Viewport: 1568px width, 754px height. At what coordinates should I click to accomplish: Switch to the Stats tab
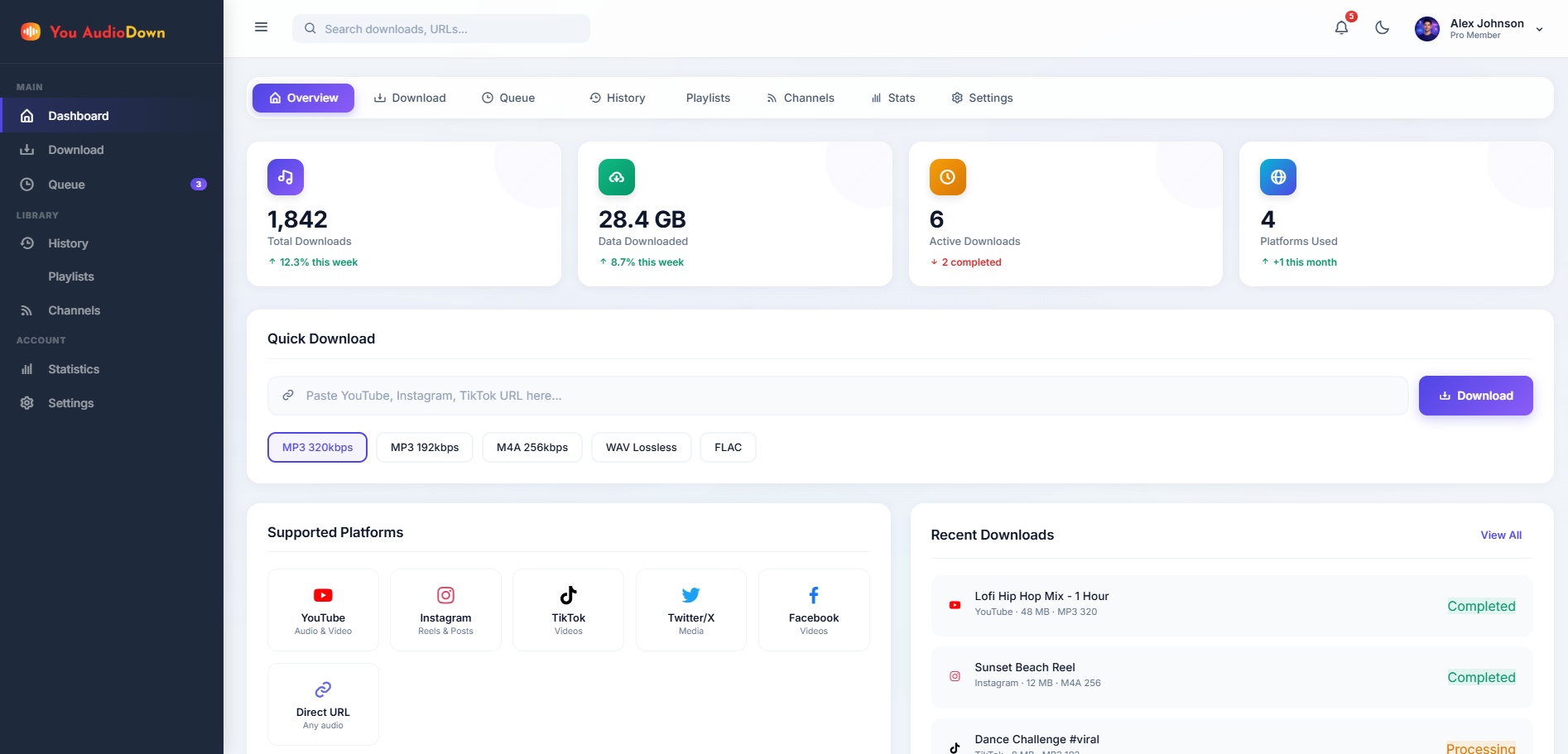tap(892, 98)
